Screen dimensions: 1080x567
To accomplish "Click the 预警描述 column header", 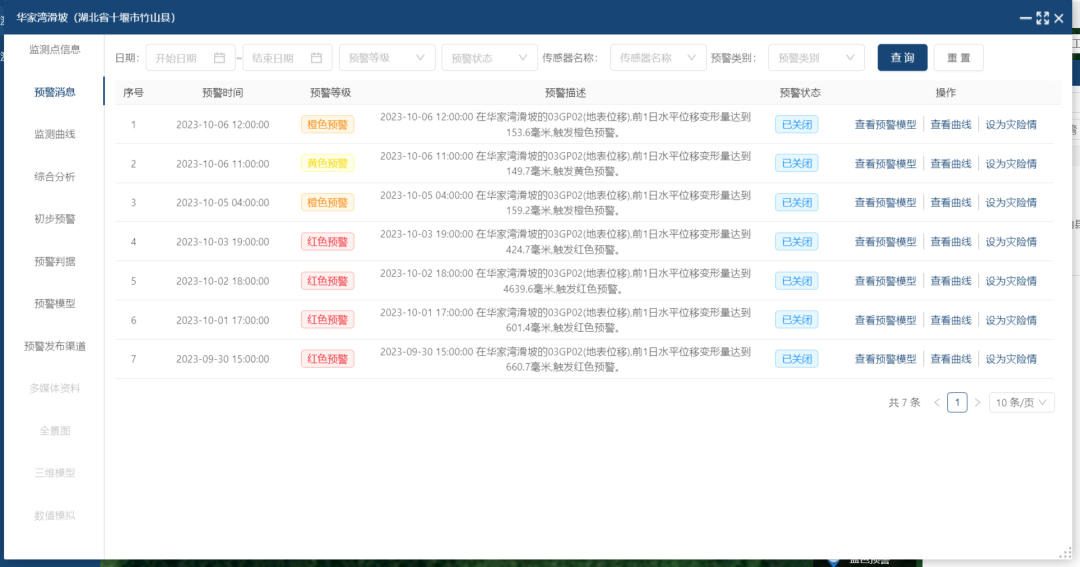I will click(565, 93).
